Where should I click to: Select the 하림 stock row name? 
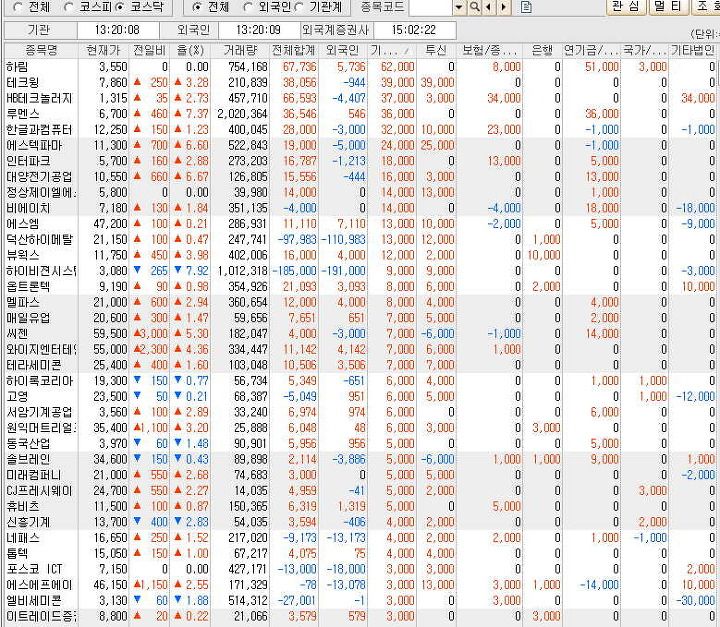(17, 67)
